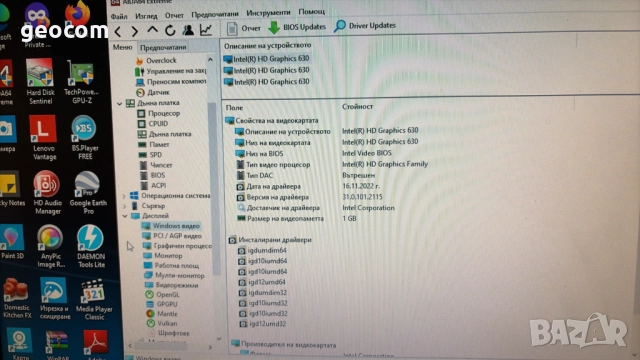Open the user icon in toolbar
The image size is (640, 360).
coord(188,30)
